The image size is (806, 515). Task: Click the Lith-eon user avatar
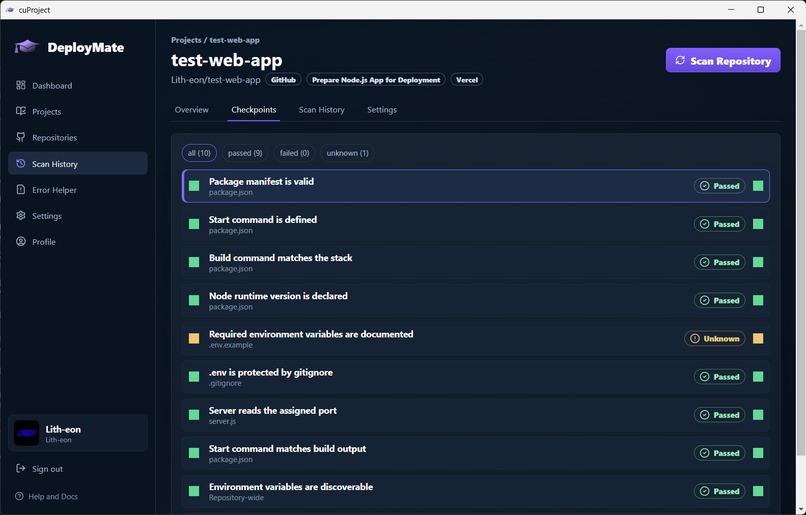26,433
